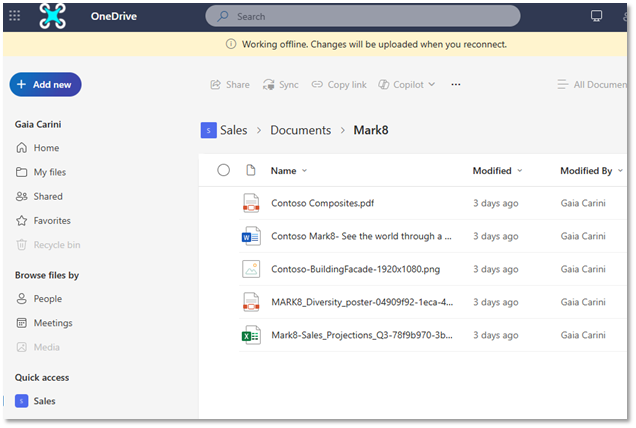The height and width of the screenshot is (428, 636).
Task: Click the image icon for BuildingFacade png
Action: click(251, 269)
